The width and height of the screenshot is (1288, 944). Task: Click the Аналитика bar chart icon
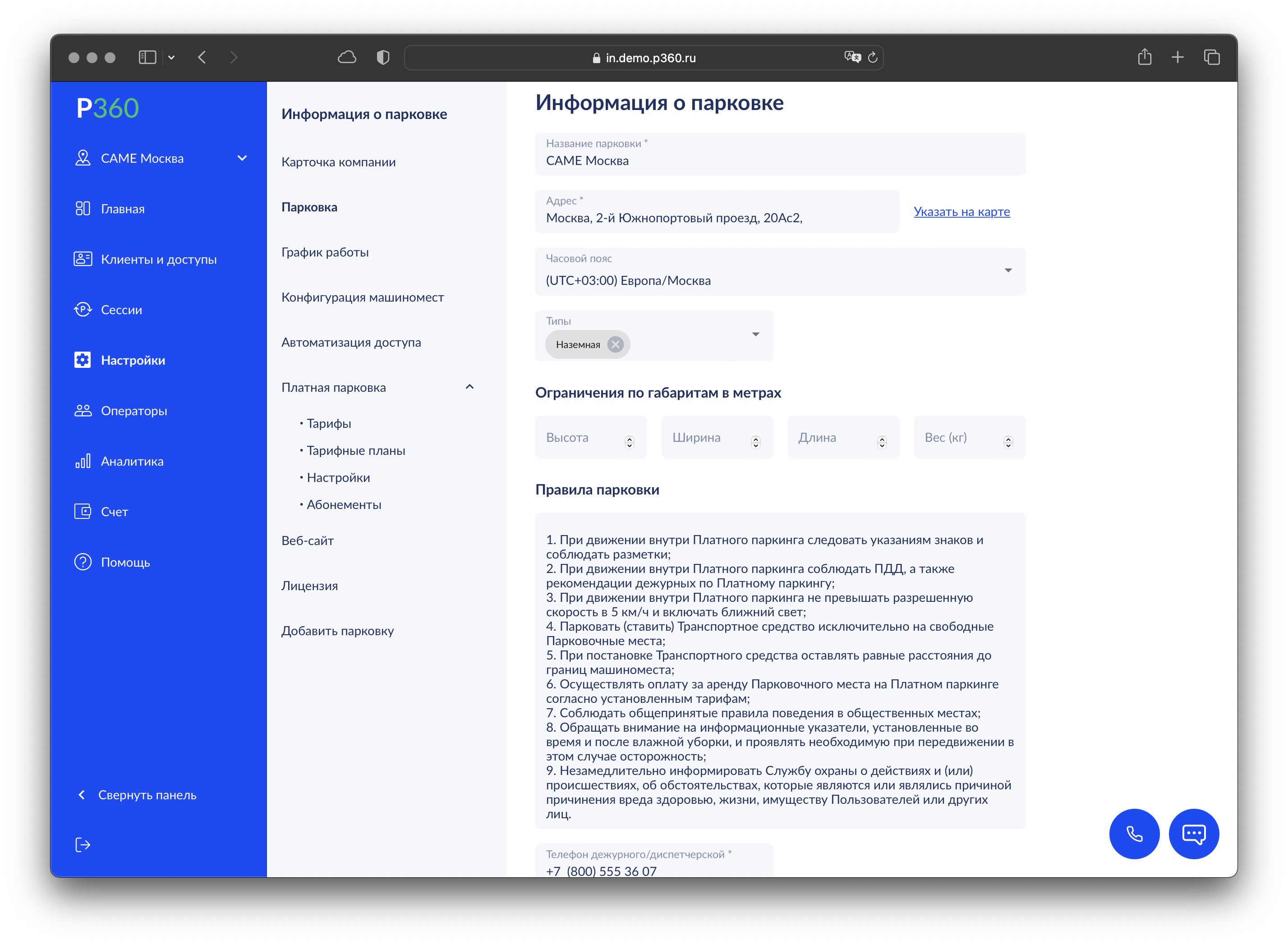(83, 461)
